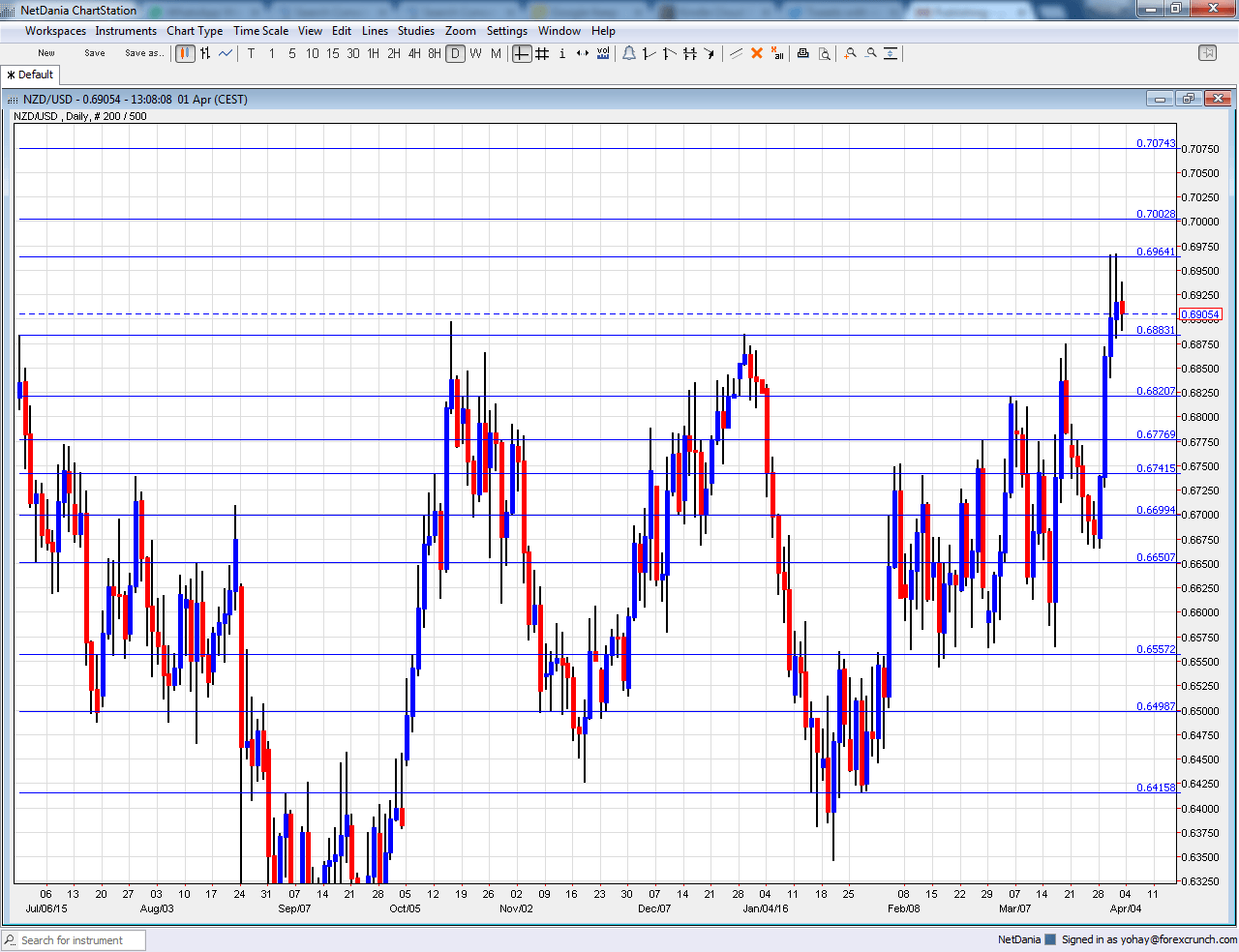Select the candlestick chart type icon
Screen dimensions: 1239x952
point(184,53)
